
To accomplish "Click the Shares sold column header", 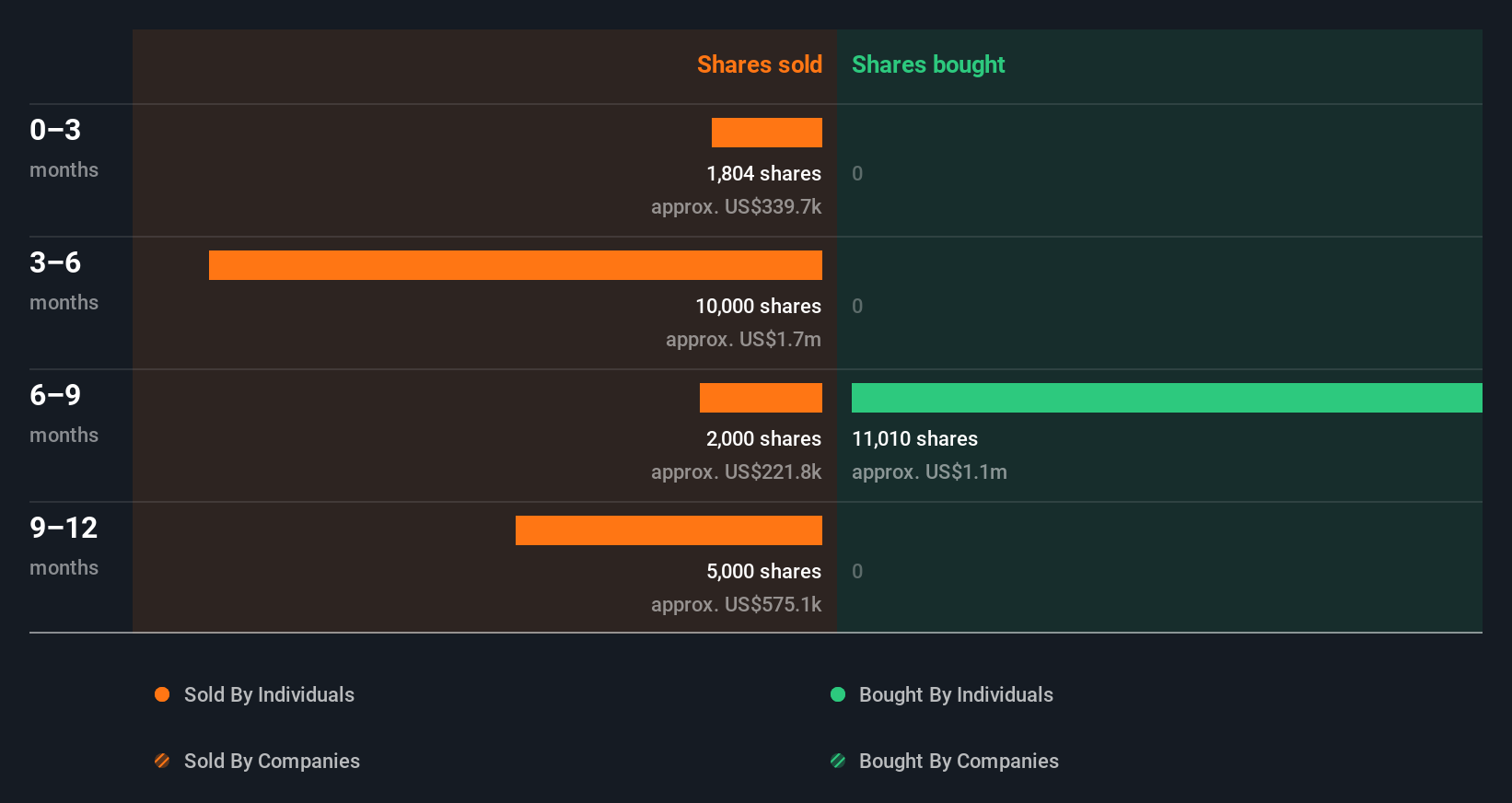I will (760, 64).
